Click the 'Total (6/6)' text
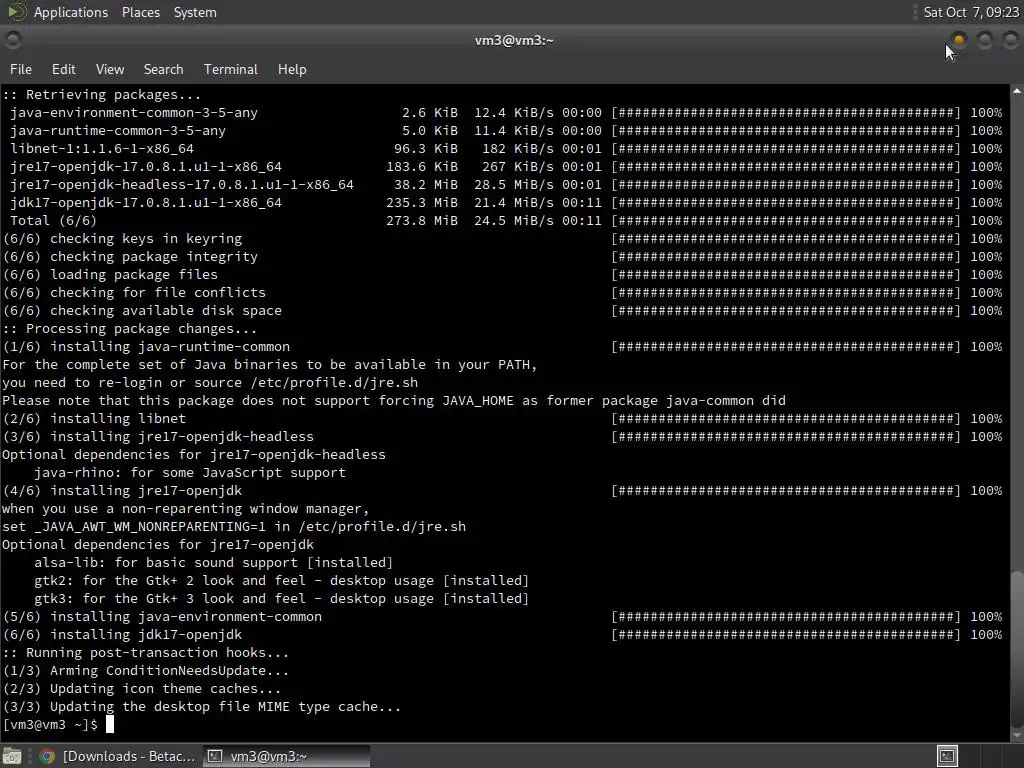The height and width of the screenshot is (768, 1024). point(53,221)
